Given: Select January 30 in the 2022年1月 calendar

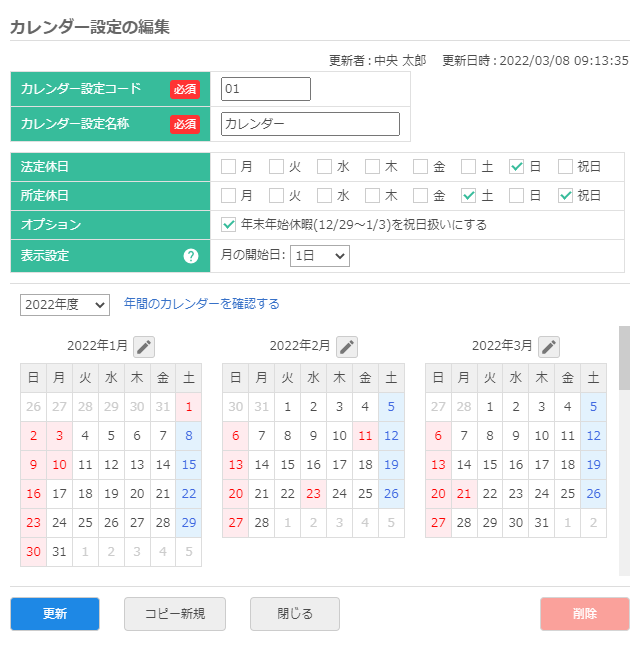Looking at the screenshot, I should click(33, 552).
